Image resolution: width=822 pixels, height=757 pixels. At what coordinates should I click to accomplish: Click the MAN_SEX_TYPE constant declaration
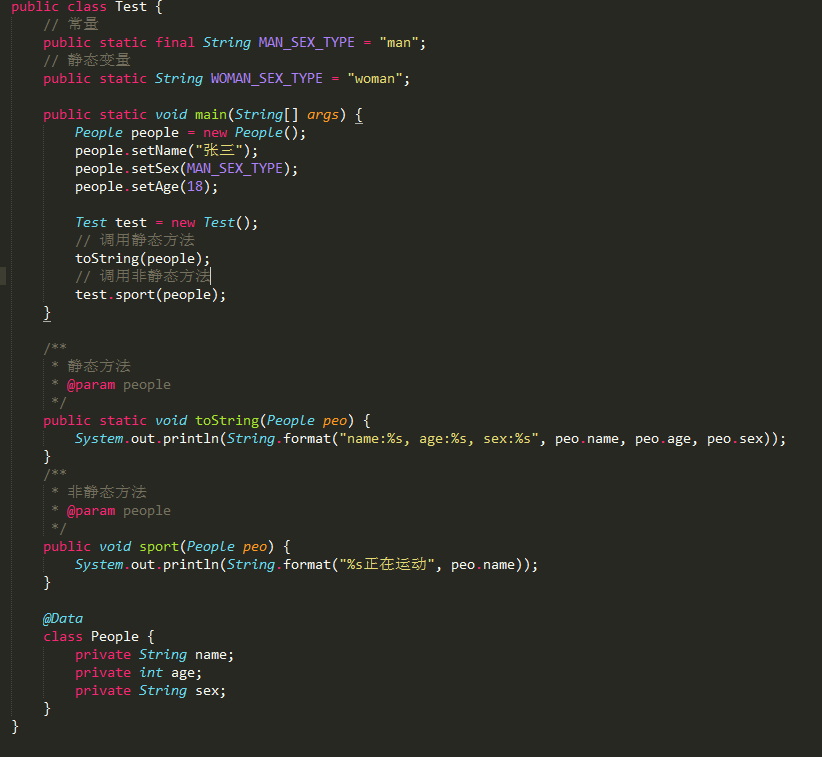pos(306,42)
